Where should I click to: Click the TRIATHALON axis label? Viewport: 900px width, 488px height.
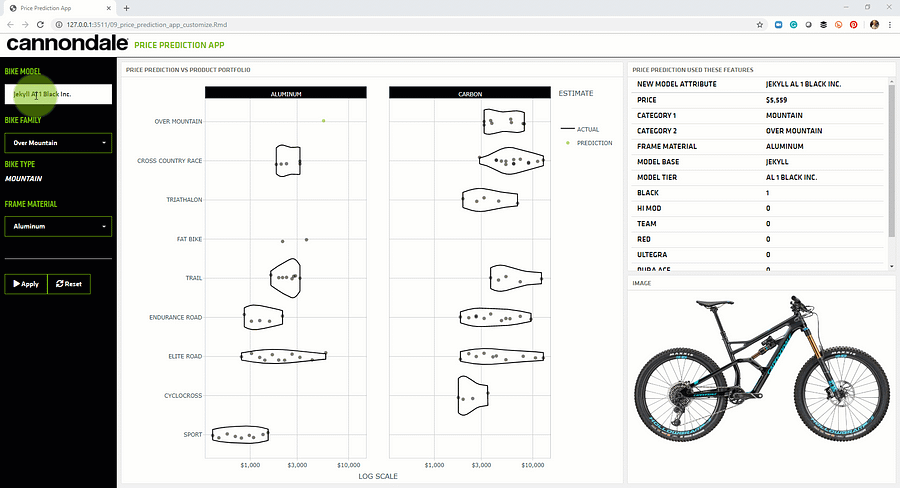[x=184, y=200]
